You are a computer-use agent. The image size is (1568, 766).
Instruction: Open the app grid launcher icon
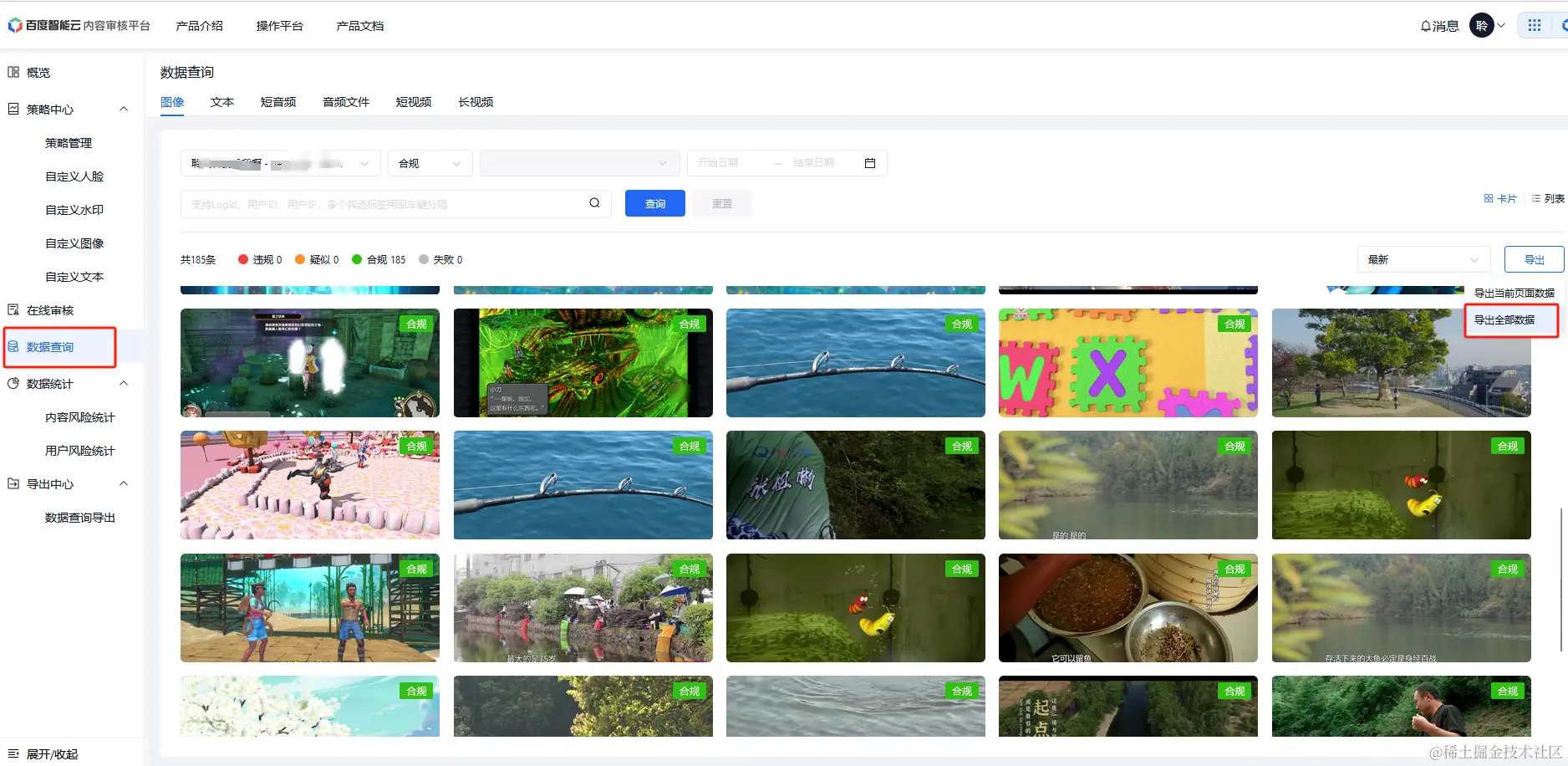(x=1535, y=25)
